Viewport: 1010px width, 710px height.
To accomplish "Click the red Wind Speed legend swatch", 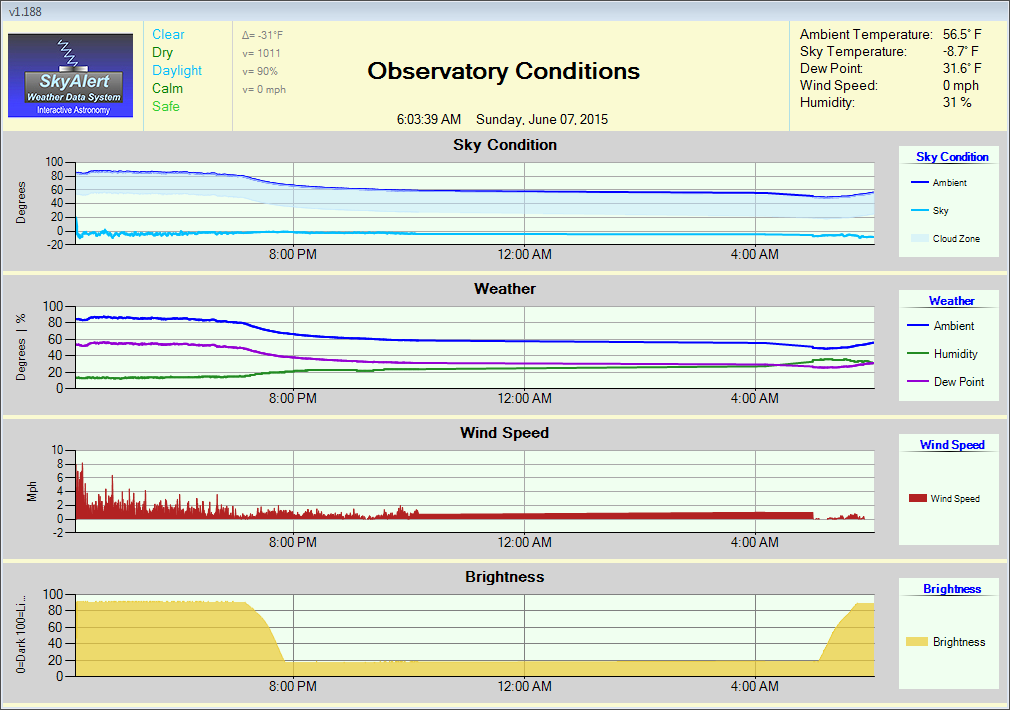I will [x=917, y=498].
